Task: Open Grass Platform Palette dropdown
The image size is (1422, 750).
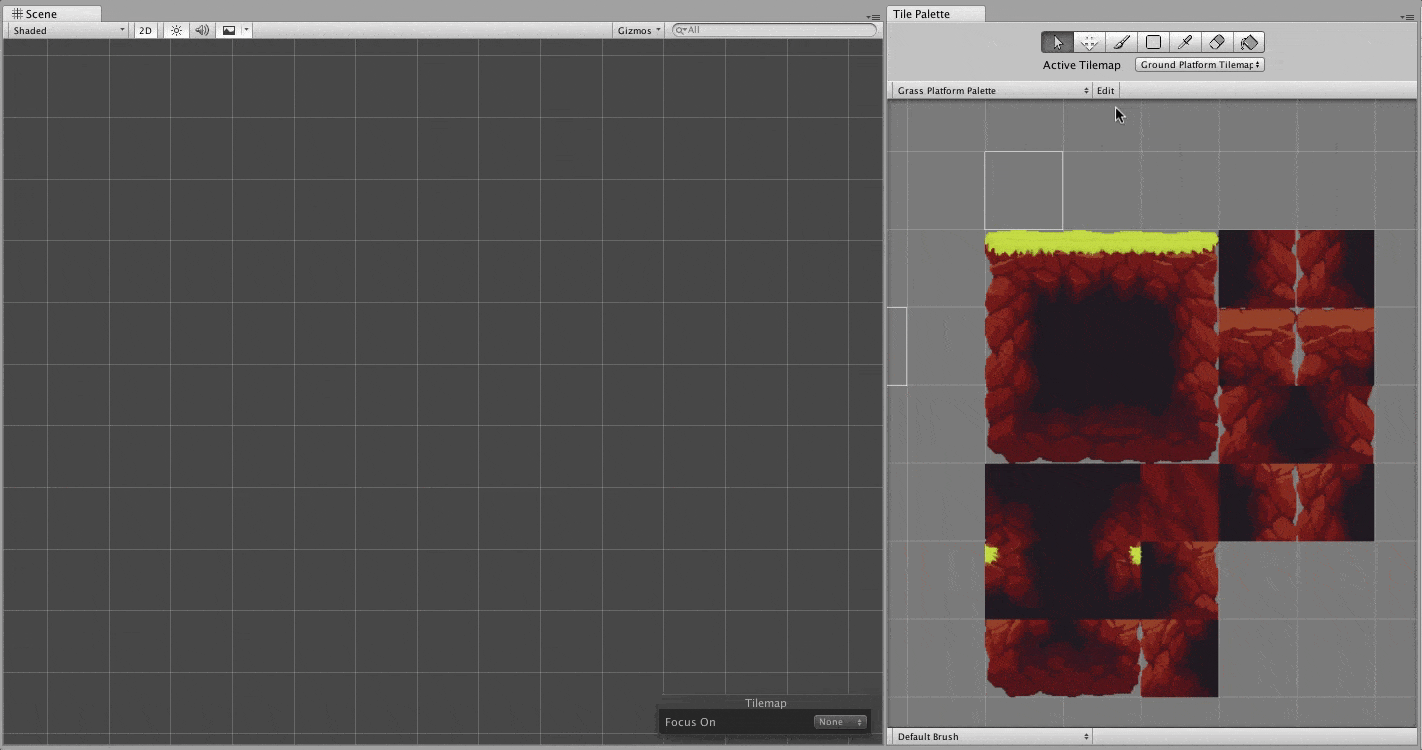Action: (x=991, y=90)
